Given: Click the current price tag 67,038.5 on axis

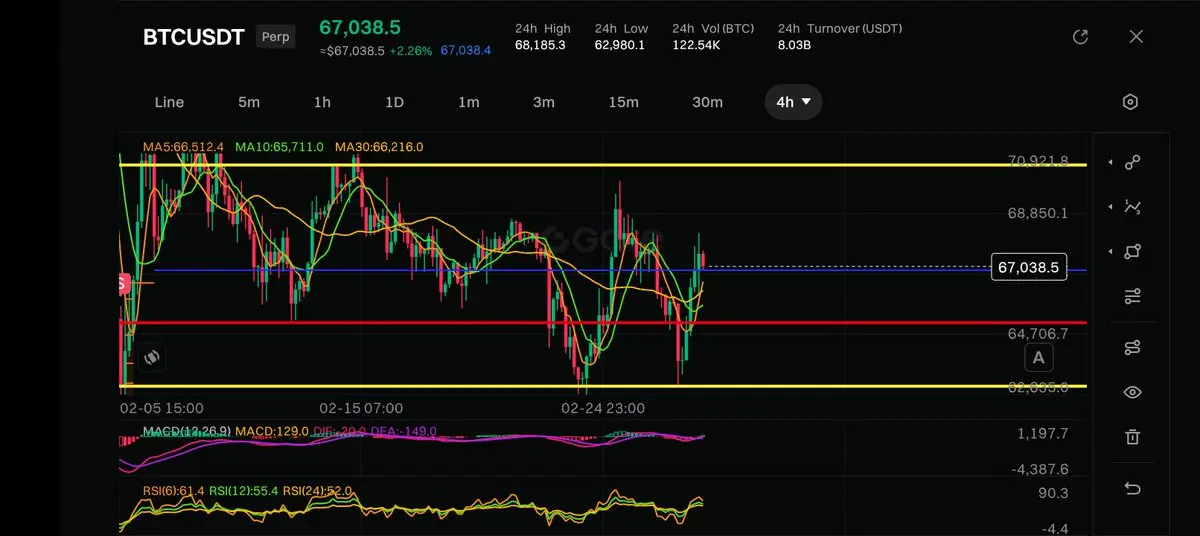Looking at the screenshot, I should pos(1028,267).
